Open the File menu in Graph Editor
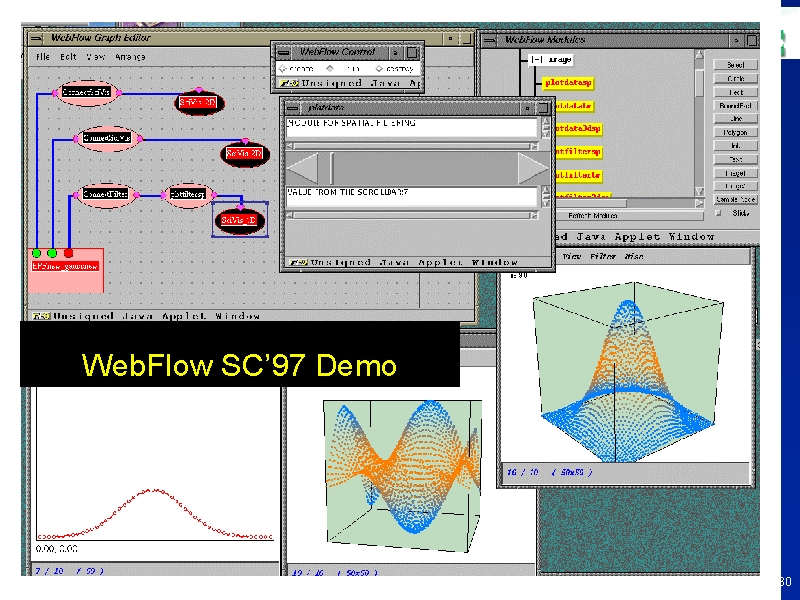This screenshot has height=600, width=800. [x=42, y=57]
